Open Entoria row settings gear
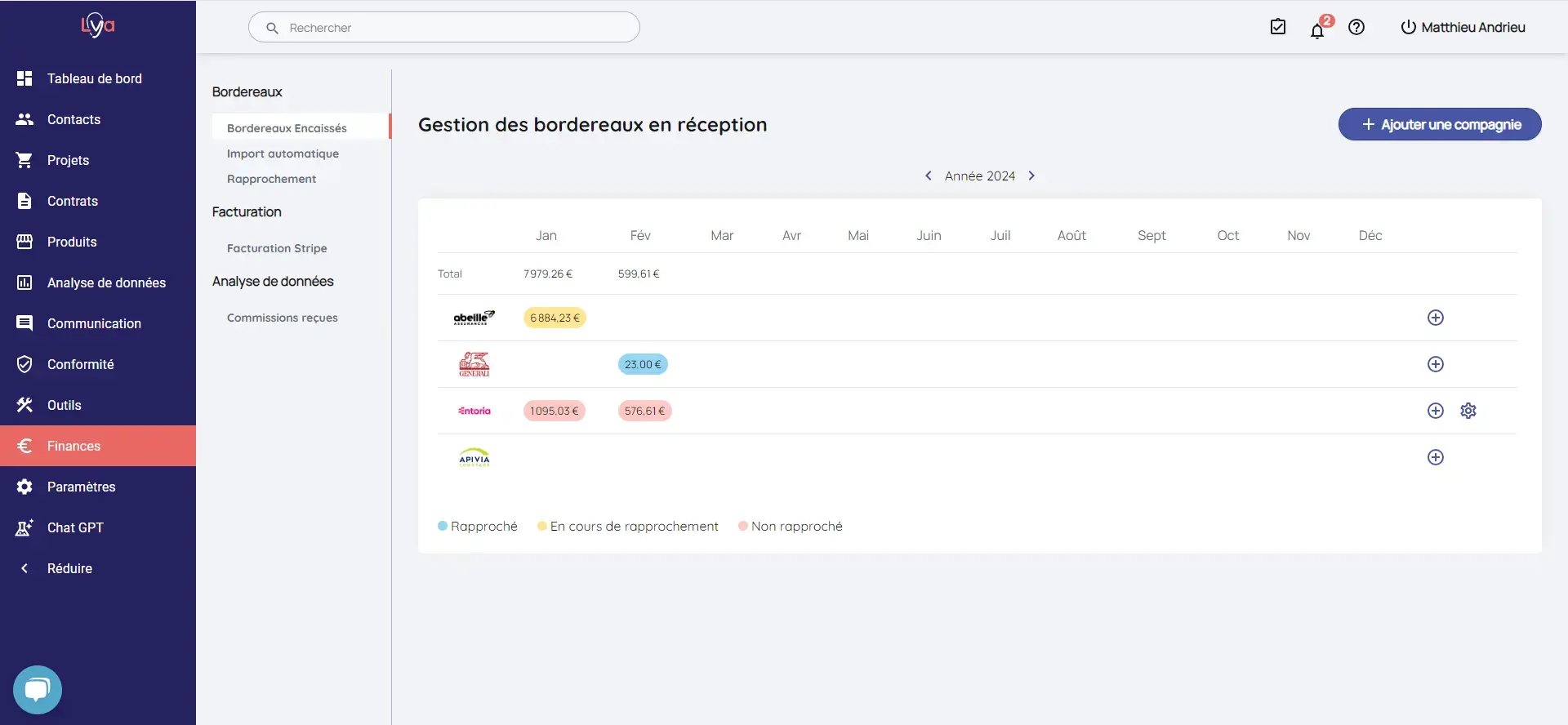Viewport: 1568px width, 725px height. click(x=1468, y=411)
